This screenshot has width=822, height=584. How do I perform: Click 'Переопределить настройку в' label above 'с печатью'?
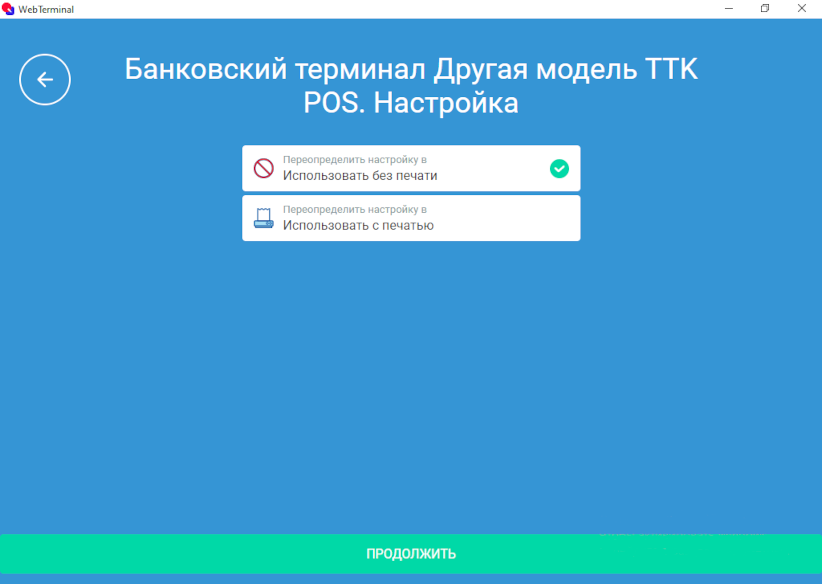tap(355, 210)
